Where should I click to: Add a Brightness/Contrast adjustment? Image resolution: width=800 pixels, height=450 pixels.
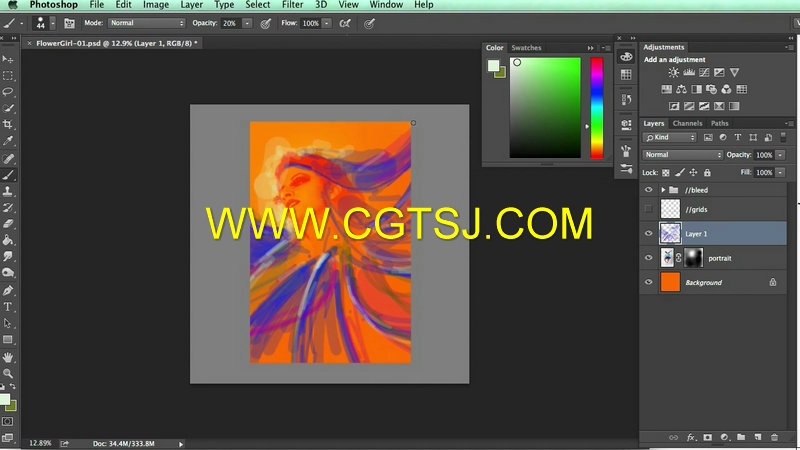(673, 72)
